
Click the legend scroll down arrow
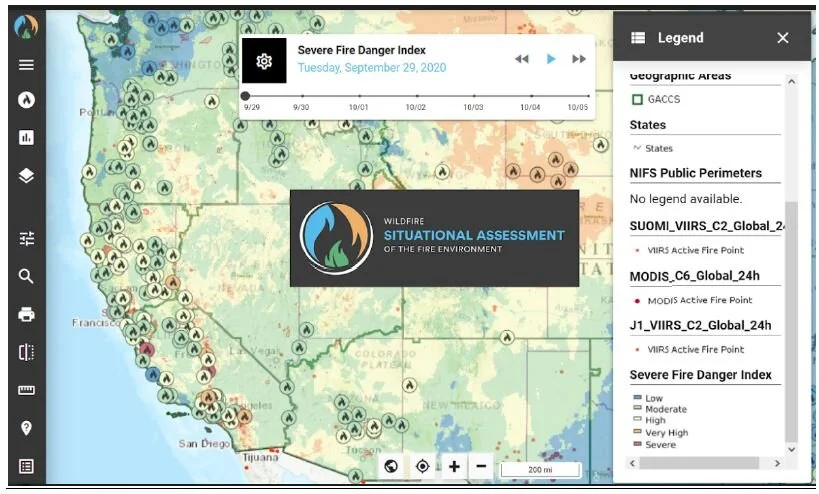point(792,449)
